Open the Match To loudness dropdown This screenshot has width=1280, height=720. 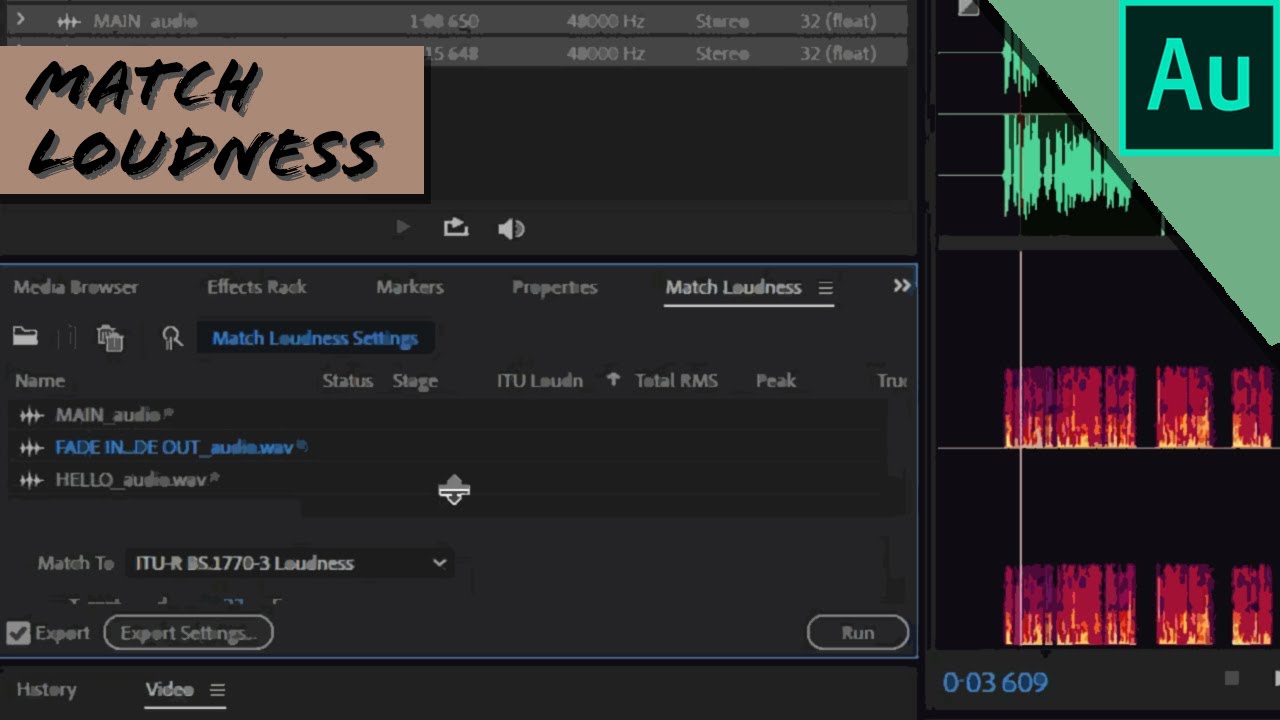289,563
